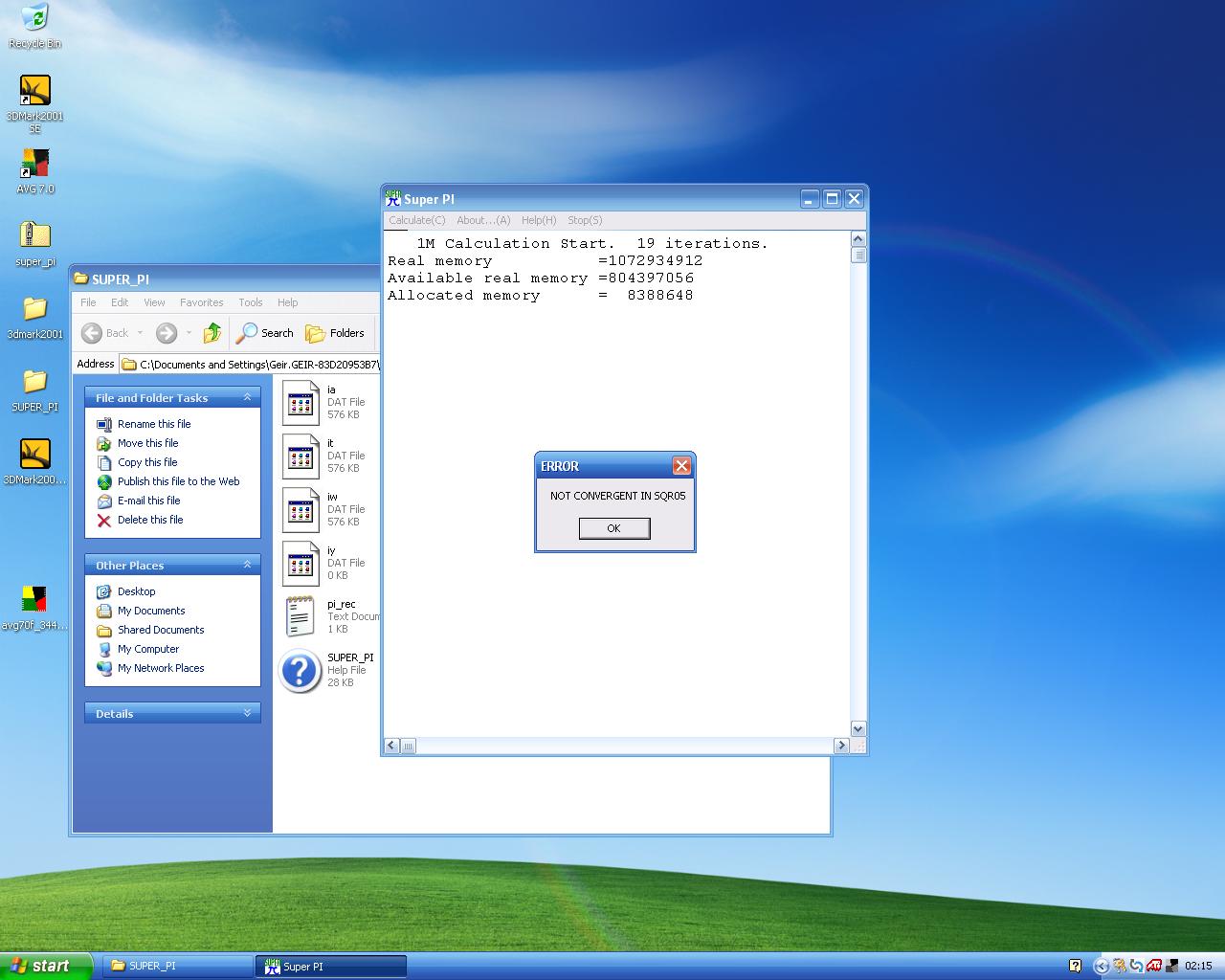Select the SUPER_PI folder on desktop
1225x980 pixels.
pos(34,390)
